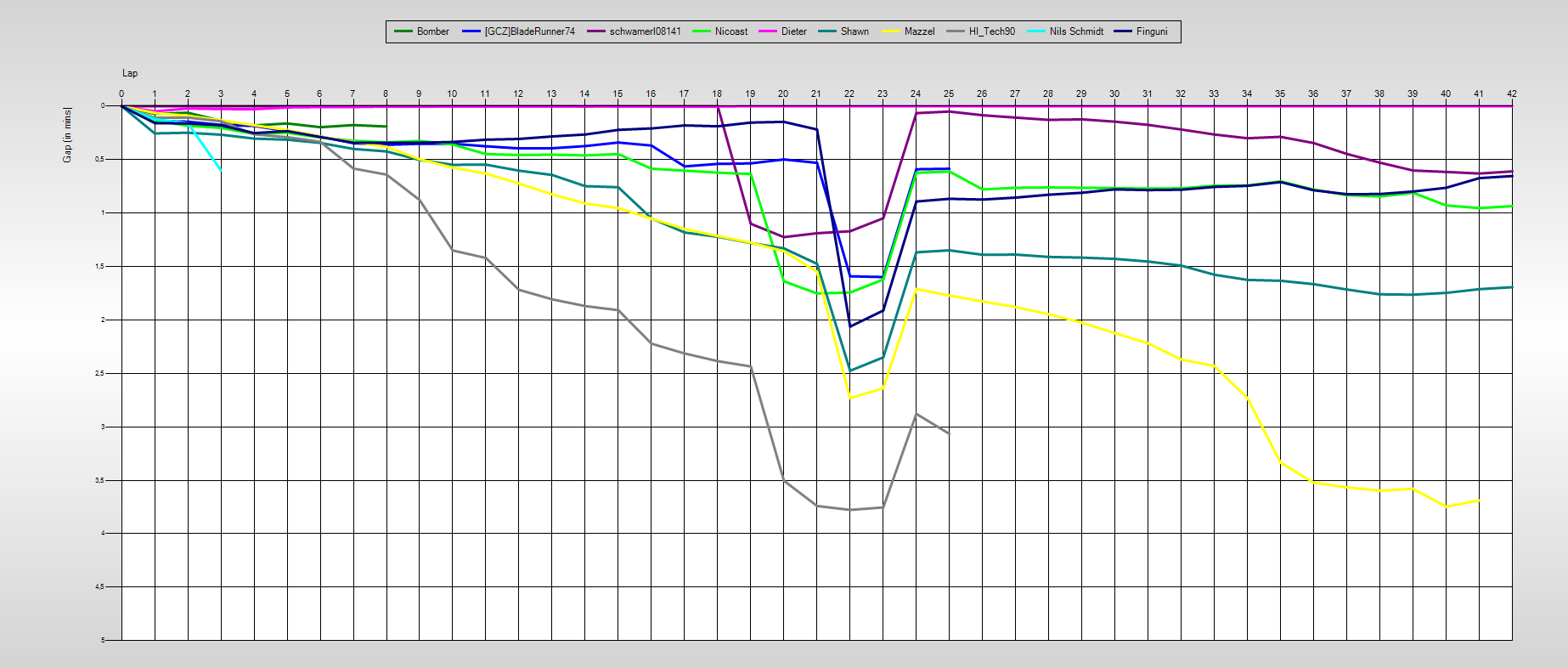Select schwamerl08141 in the legend

(x=646, y=31)
